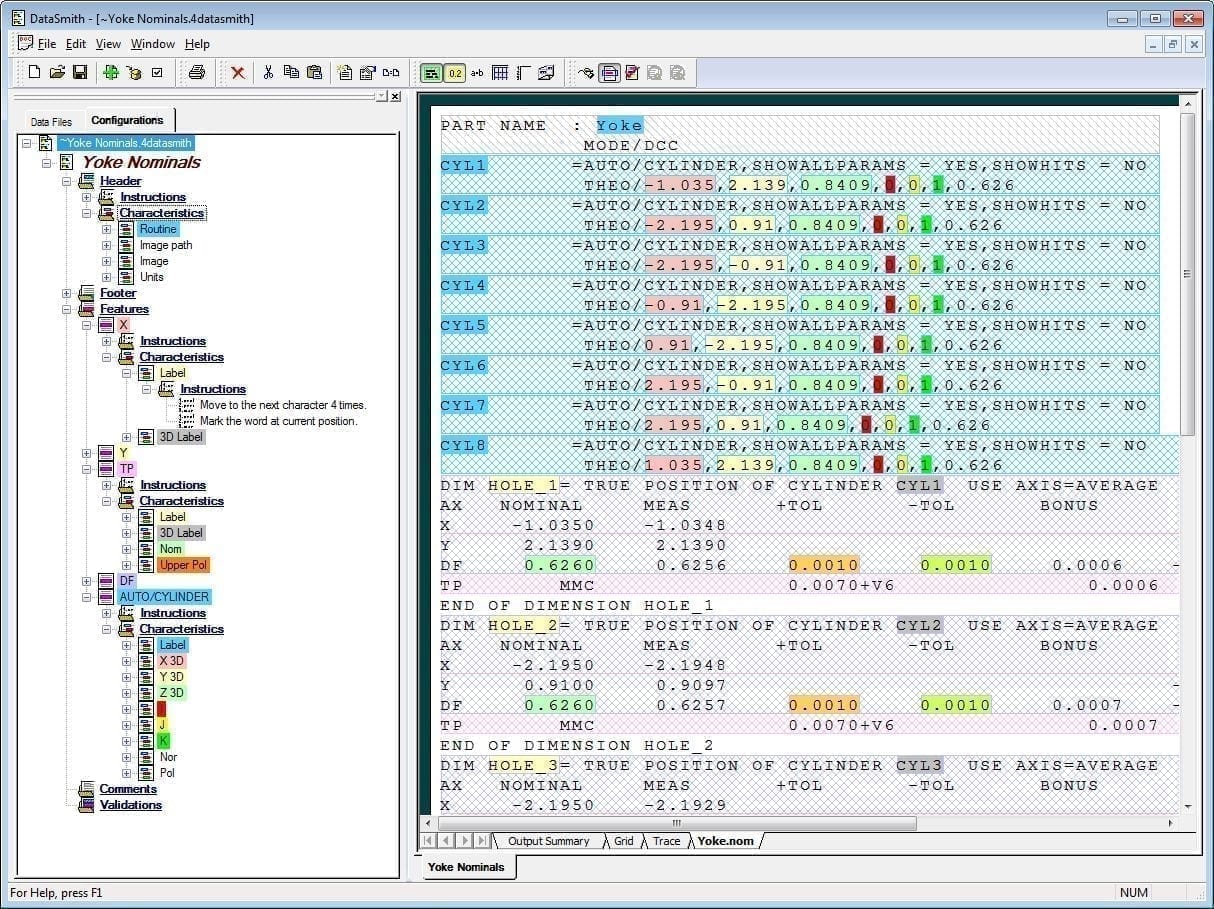Select the Validations tree link
The height and width of the screenshot is (909, 1214).
tap(130, 805)
